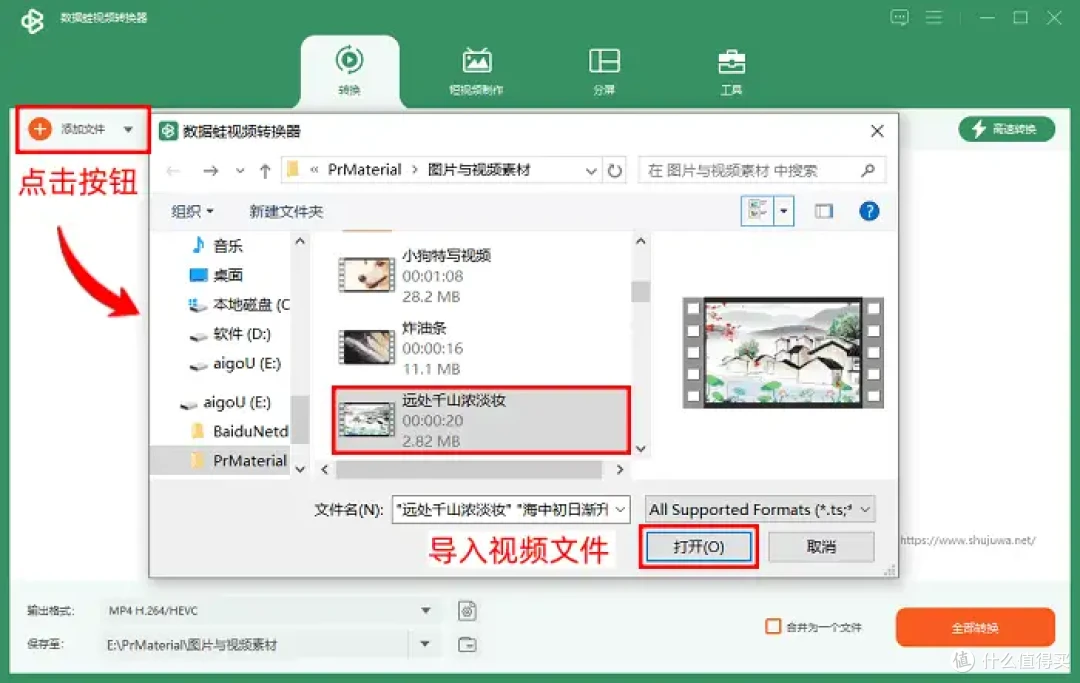
Task: Expand the 添加文件 dropdown arrow
Action: [x=128, y=129]
